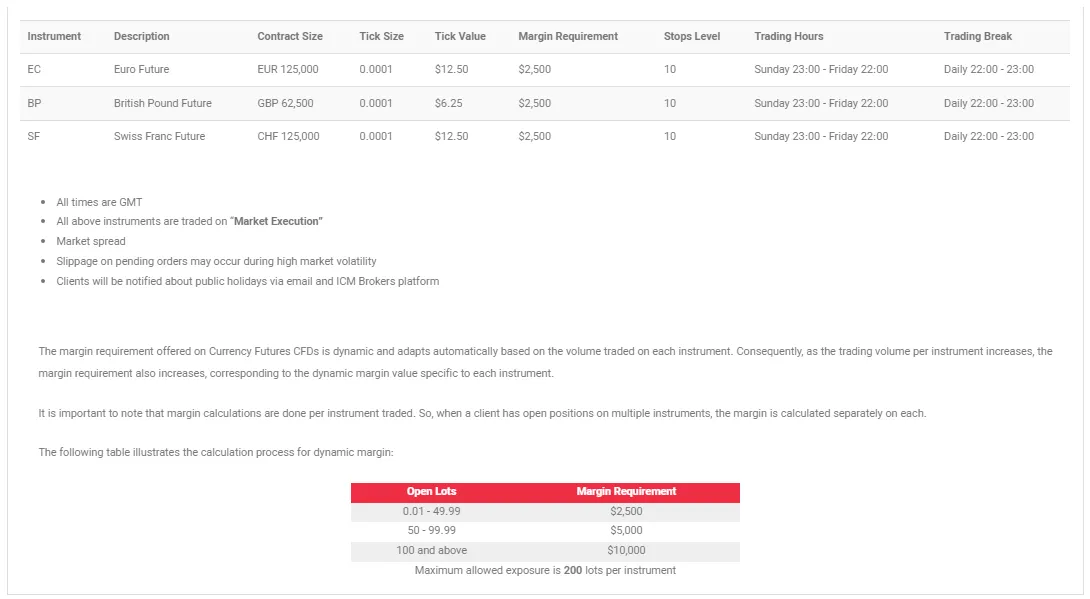Click the $6.25 tick value cell
Viewport: 1090px width, 599px height.
(448, 103)
